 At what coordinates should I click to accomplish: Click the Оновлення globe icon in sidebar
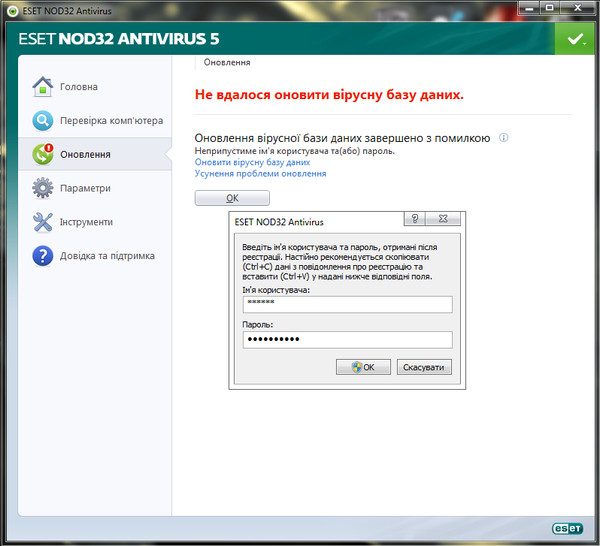(x=42, y=155)
